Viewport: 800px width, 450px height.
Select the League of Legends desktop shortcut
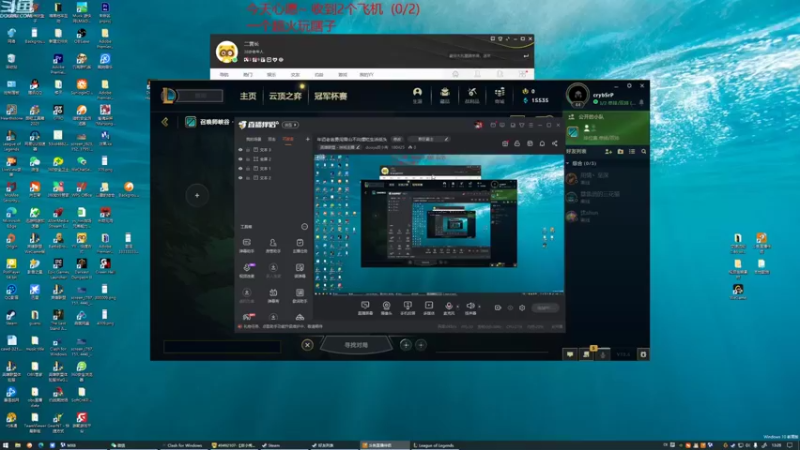(11, 141)
